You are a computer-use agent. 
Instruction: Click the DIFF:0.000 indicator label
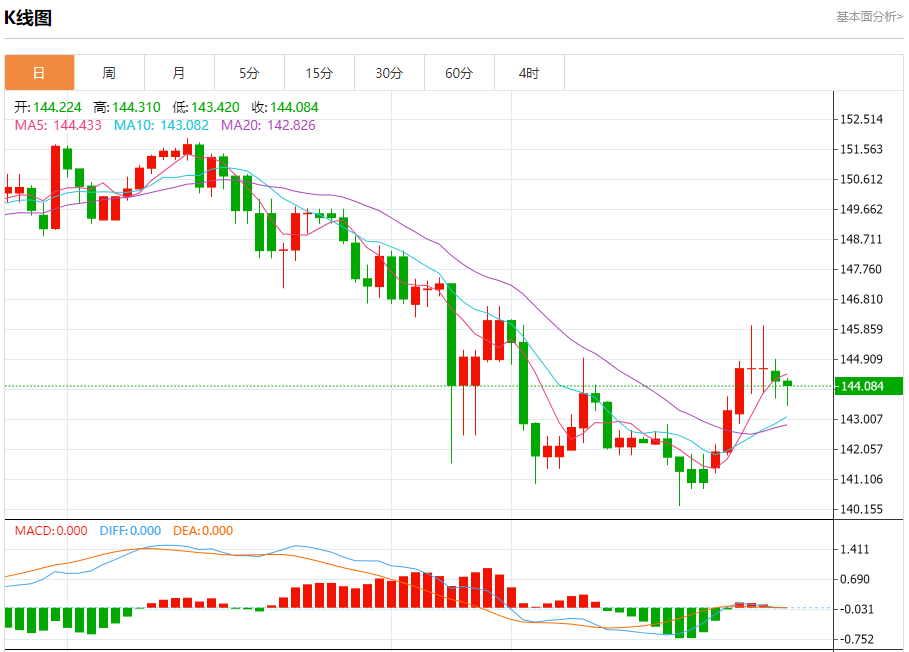coord(130,531)
